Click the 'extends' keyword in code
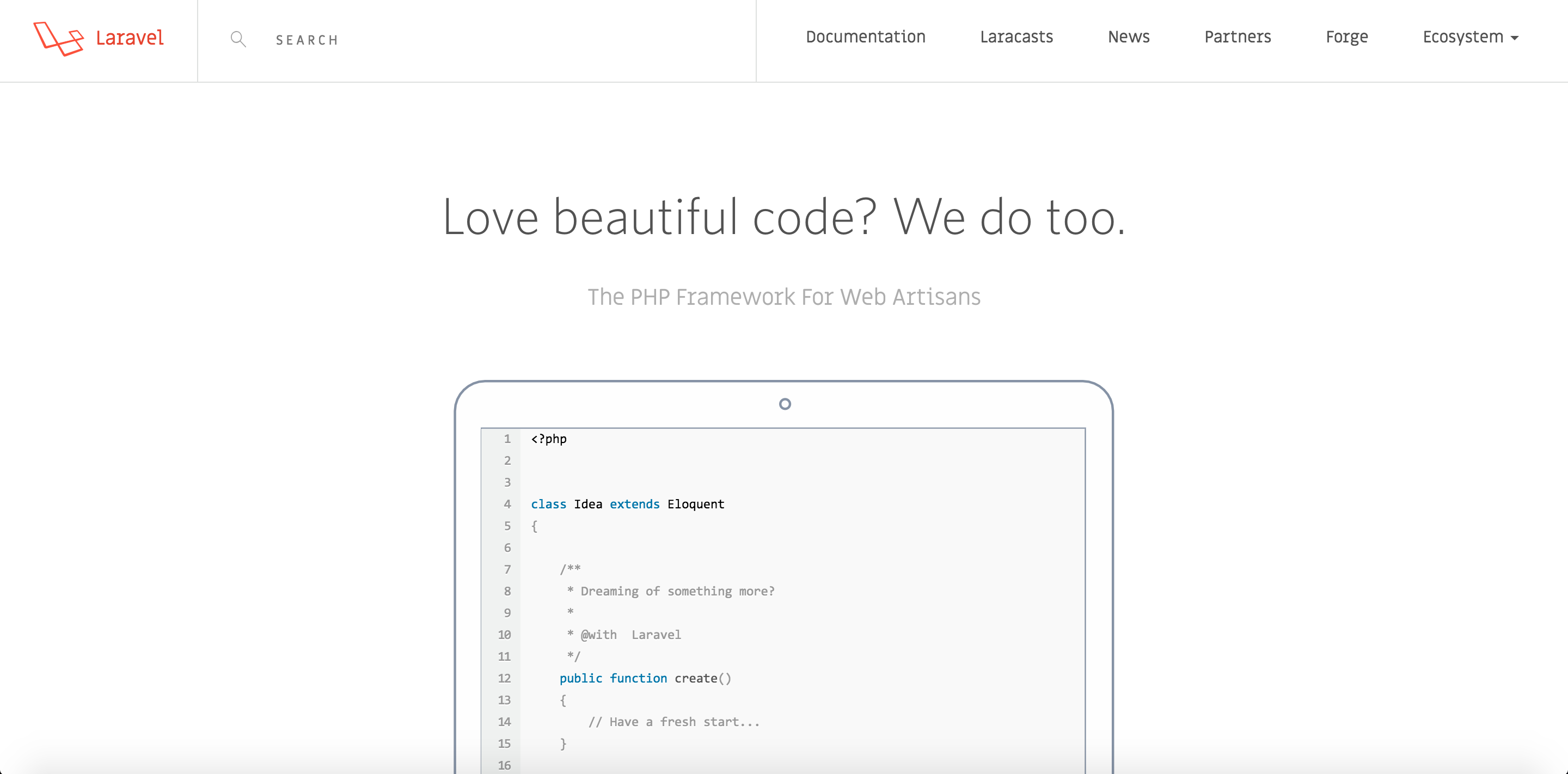Screen dimensions: 1568x774 pyautogui.click(x=634, y=504)
